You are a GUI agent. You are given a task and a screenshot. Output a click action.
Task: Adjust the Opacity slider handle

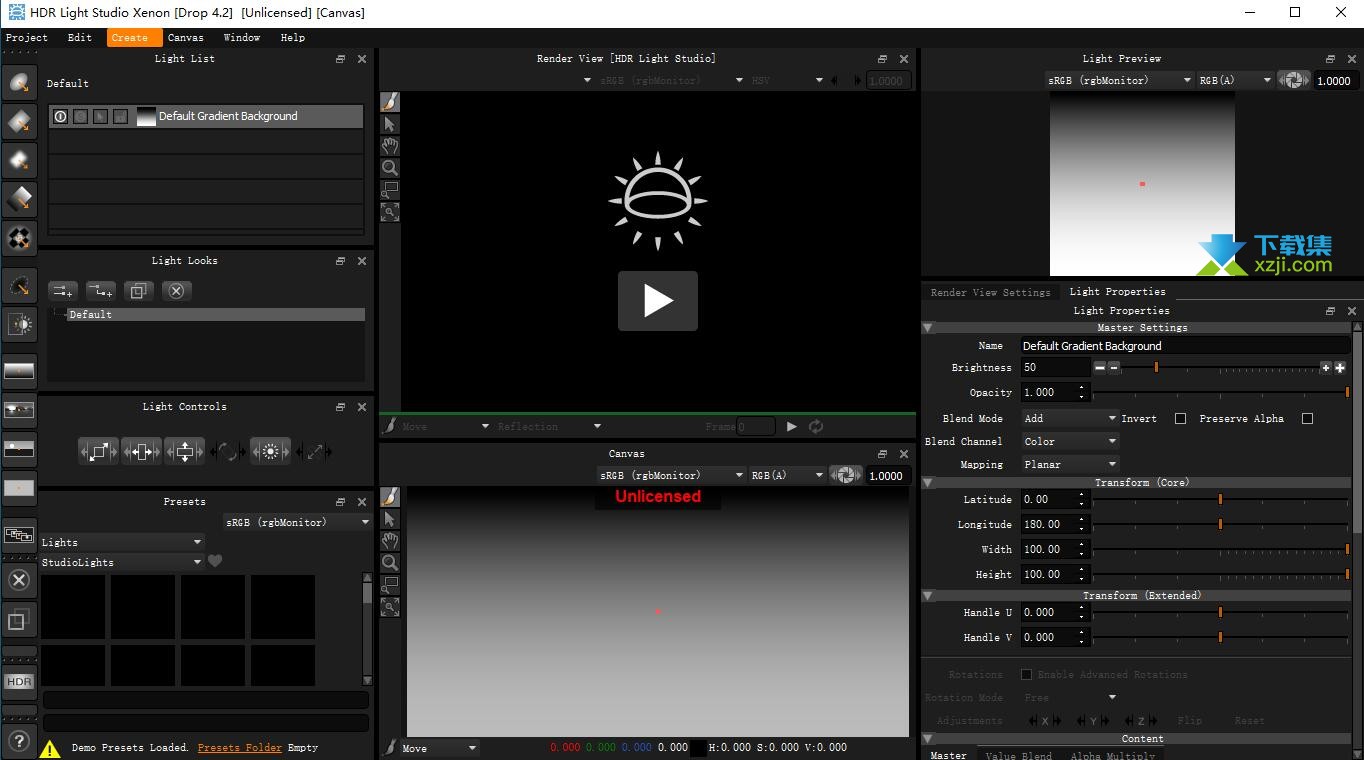[1347, 392]
